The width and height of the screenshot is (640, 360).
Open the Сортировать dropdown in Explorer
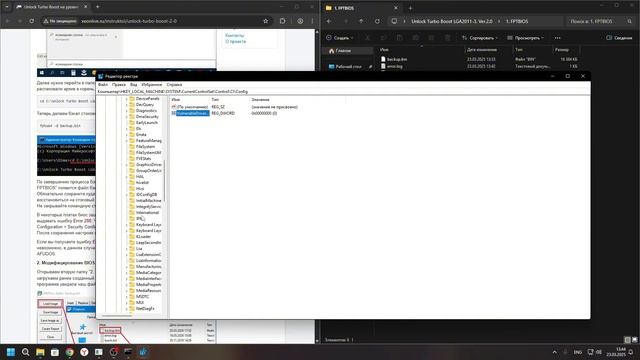(480, 38)
